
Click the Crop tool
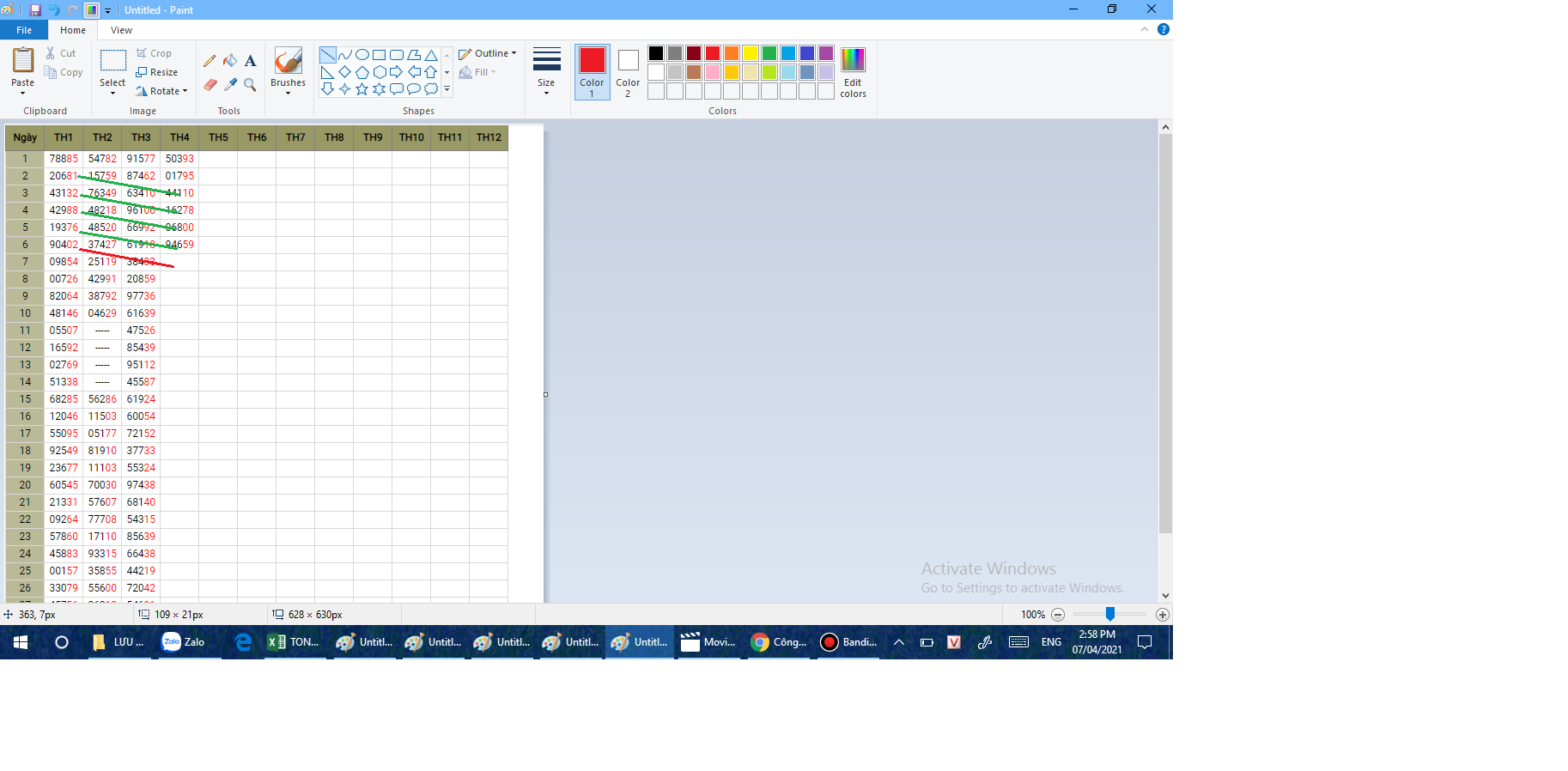155,53
